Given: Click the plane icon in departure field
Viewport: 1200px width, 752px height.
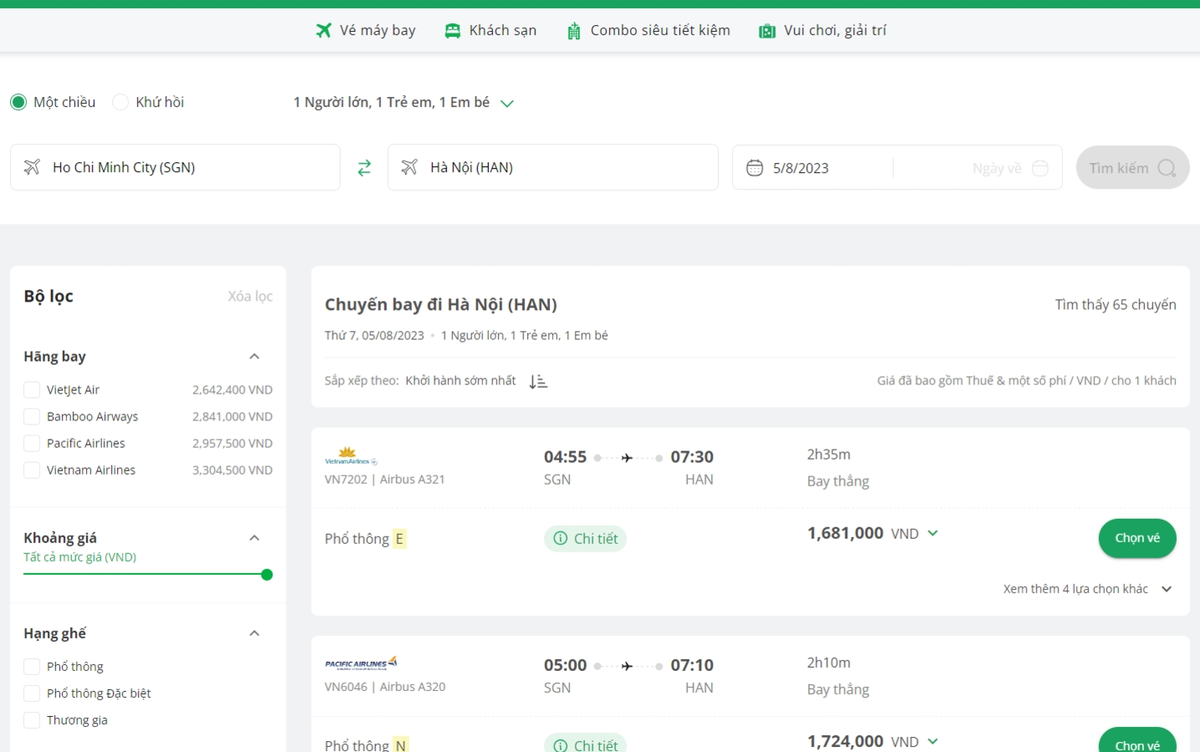Looking at the screenshot, I should click(x=32, y=167).
